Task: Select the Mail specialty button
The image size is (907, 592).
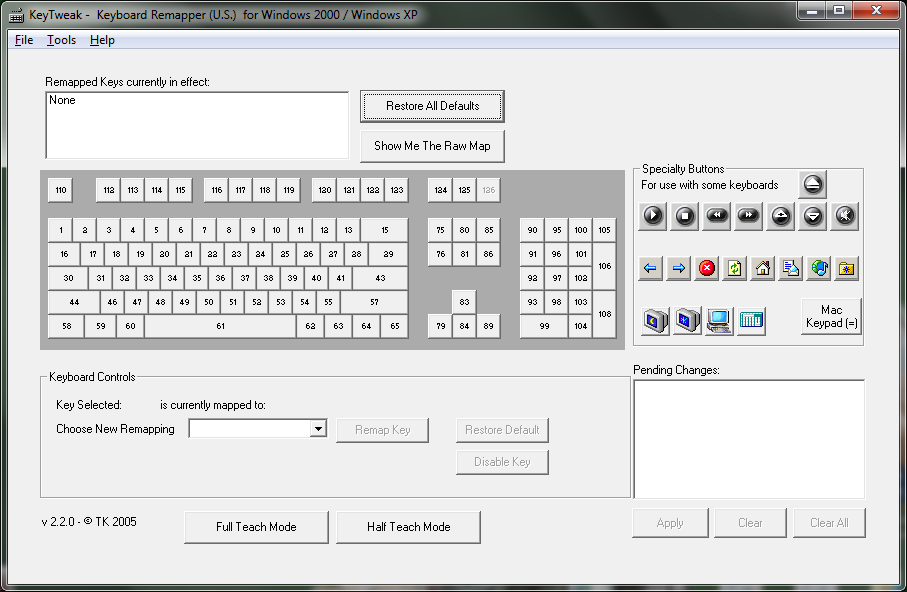Action: 791,268
